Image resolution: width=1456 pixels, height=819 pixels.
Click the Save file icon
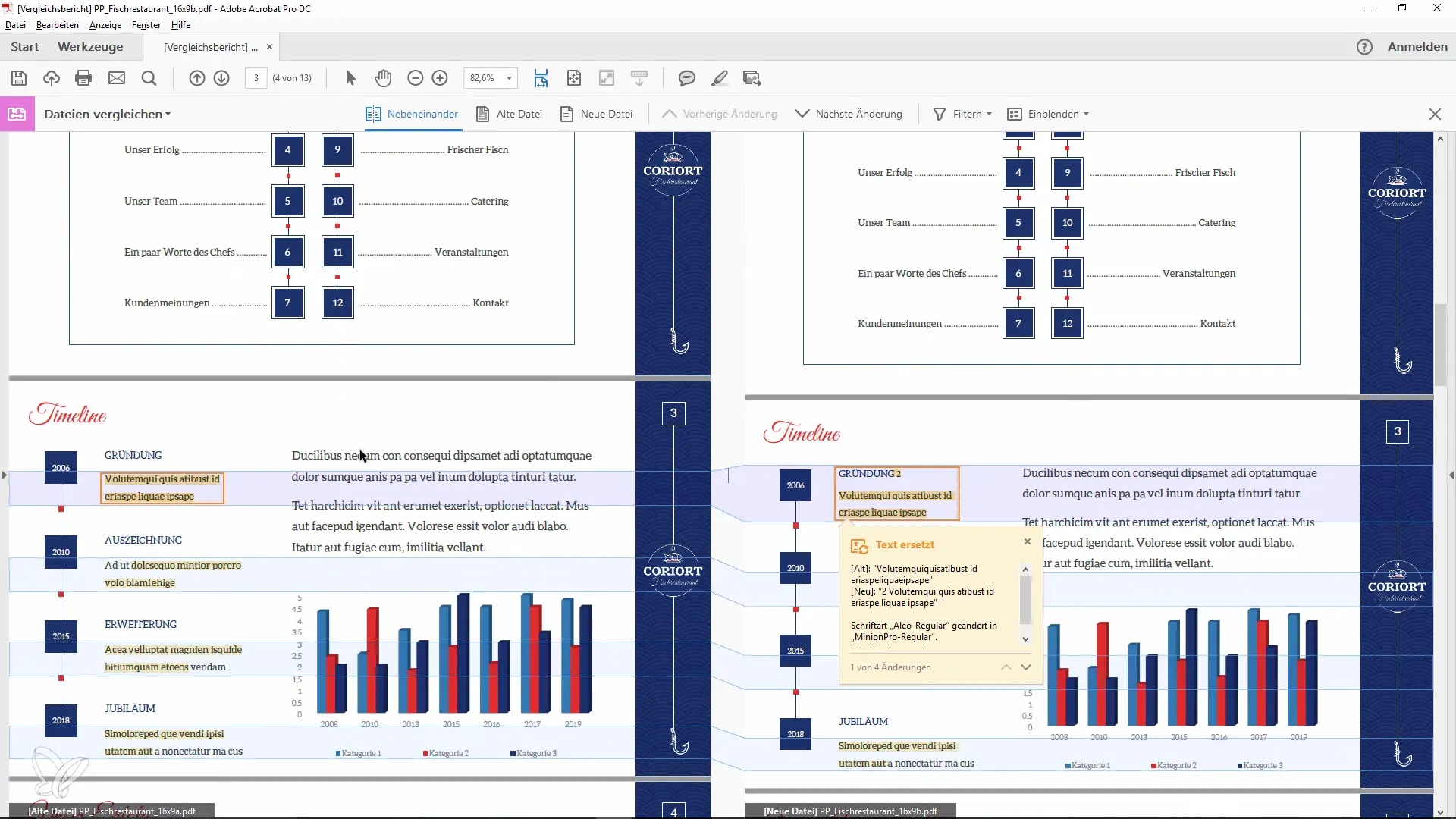[19, 78]
